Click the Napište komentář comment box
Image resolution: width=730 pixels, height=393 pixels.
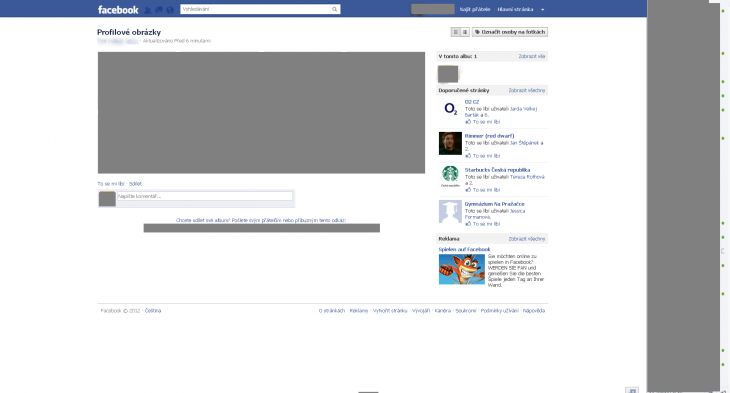[205, 196]
